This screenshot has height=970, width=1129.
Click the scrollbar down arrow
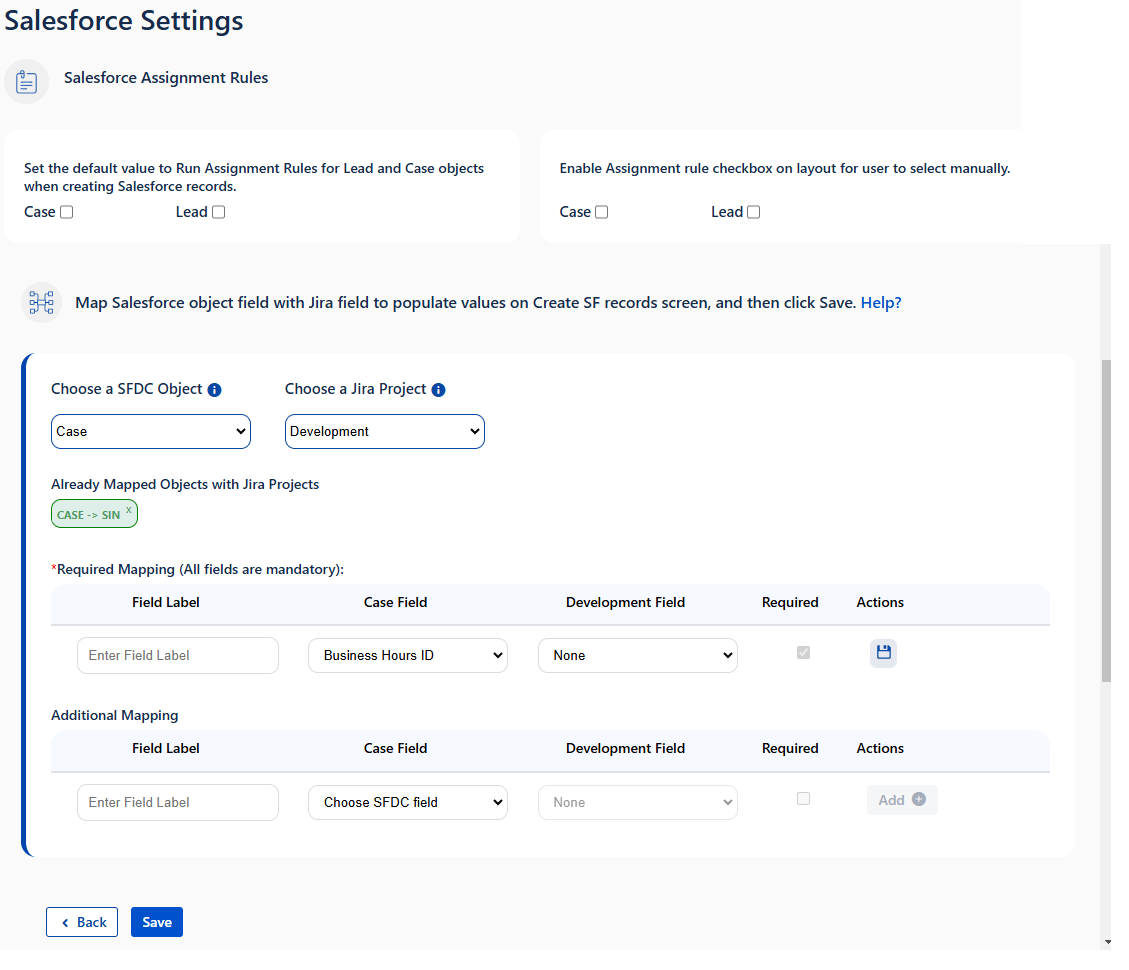tap(1107, 942)
